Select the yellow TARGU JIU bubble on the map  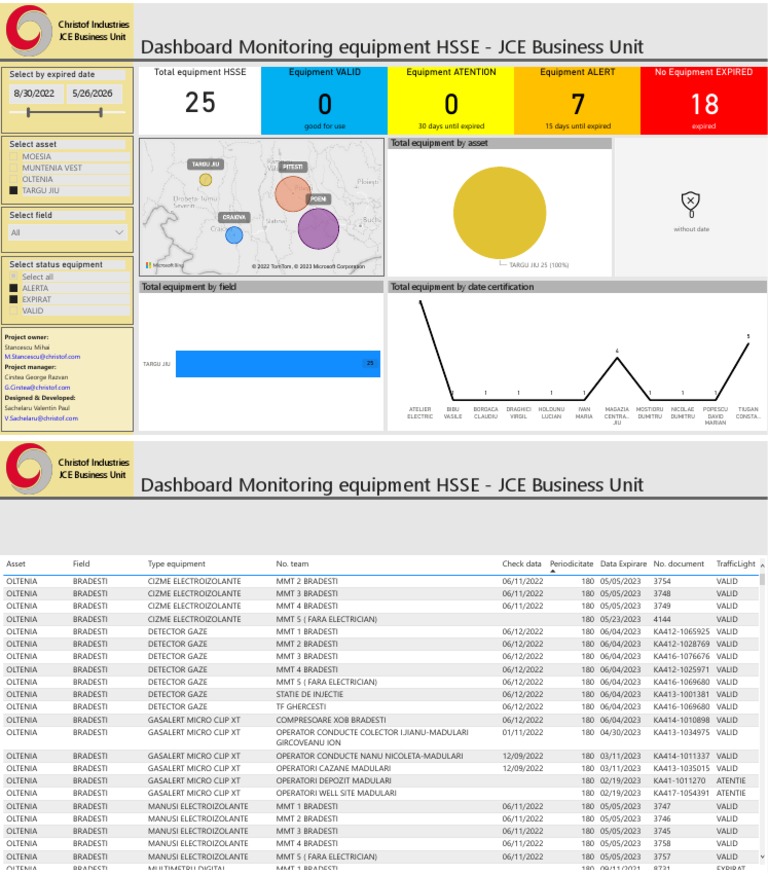pyautogui.click(x=206, y=180)
